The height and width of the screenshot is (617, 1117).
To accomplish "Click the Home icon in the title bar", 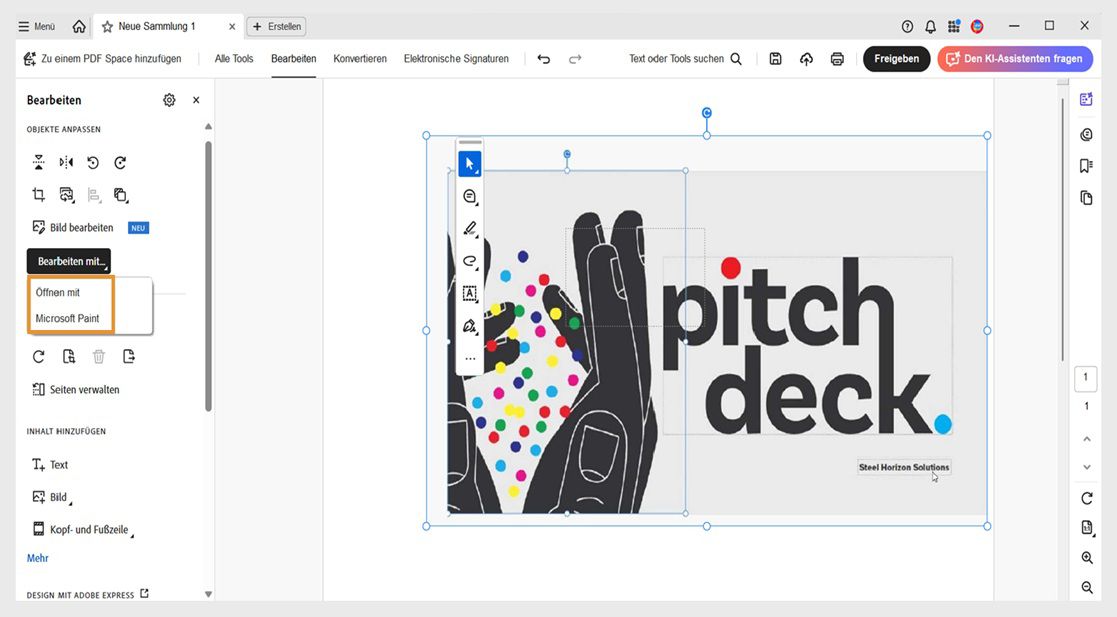I will tap(79, 26).
